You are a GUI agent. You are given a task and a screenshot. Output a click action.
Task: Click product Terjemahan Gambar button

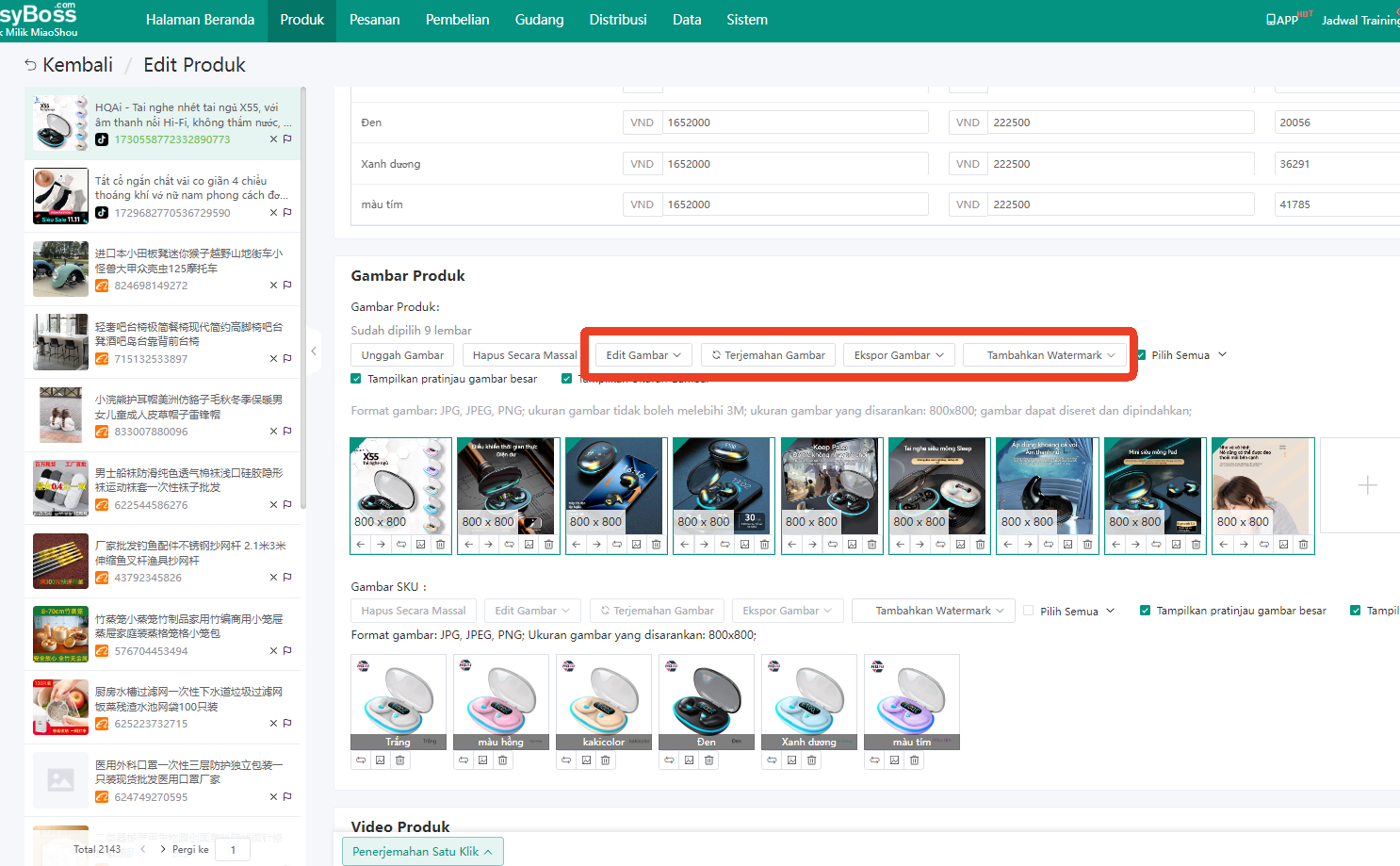768,355
